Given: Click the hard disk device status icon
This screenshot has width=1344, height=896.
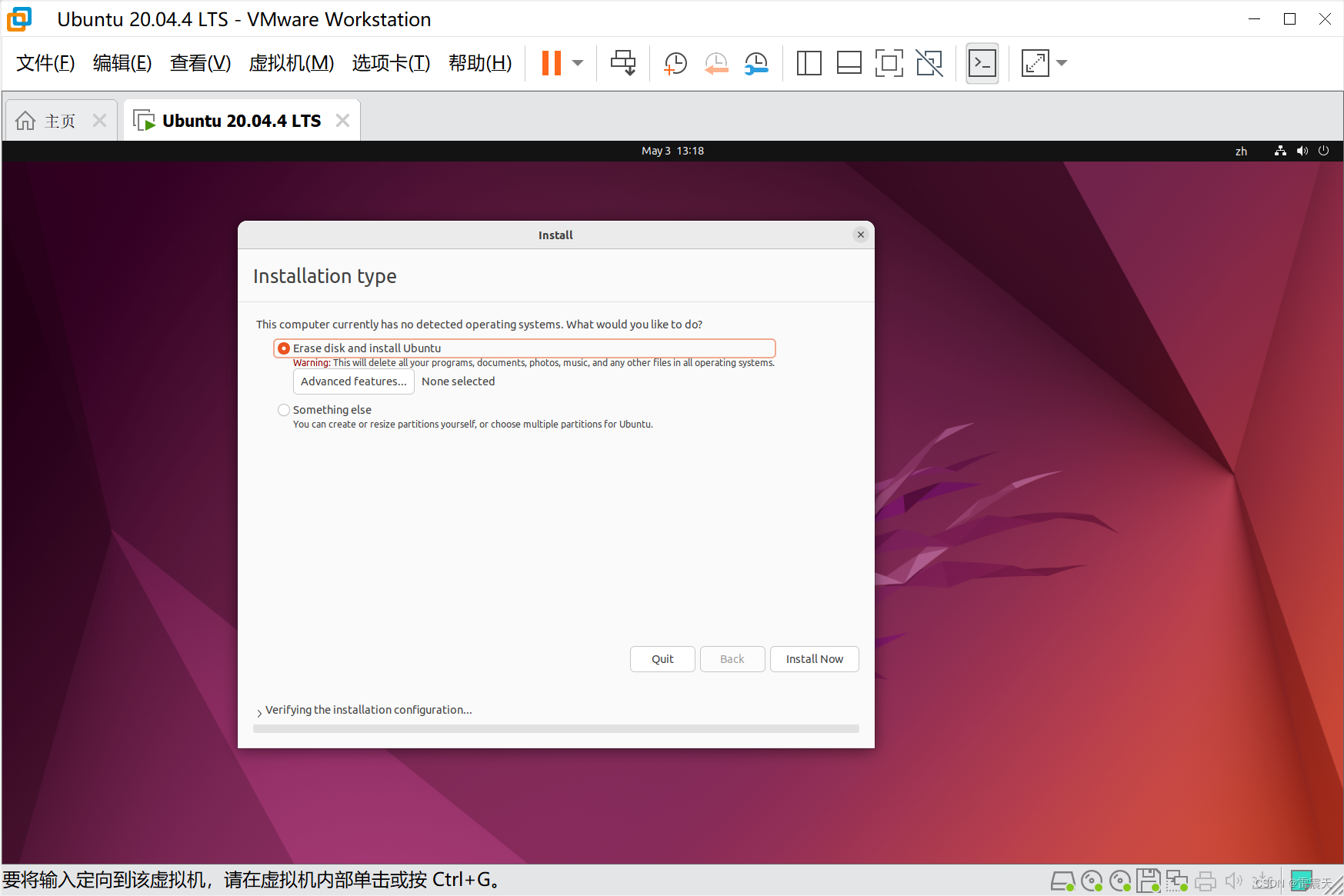Looking at the screenshot, I should coord(1062,881).
